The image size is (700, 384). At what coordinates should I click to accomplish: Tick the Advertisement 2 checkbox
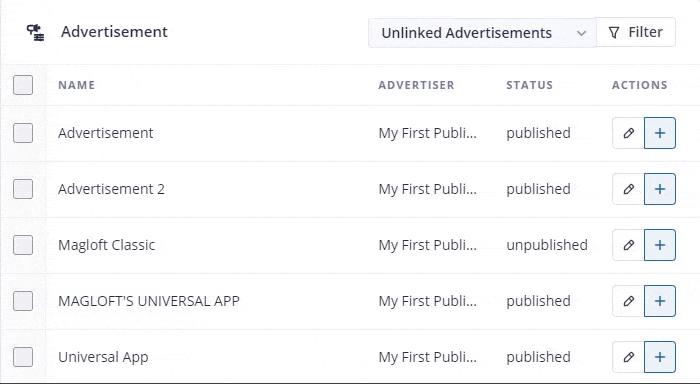point(23,189)
